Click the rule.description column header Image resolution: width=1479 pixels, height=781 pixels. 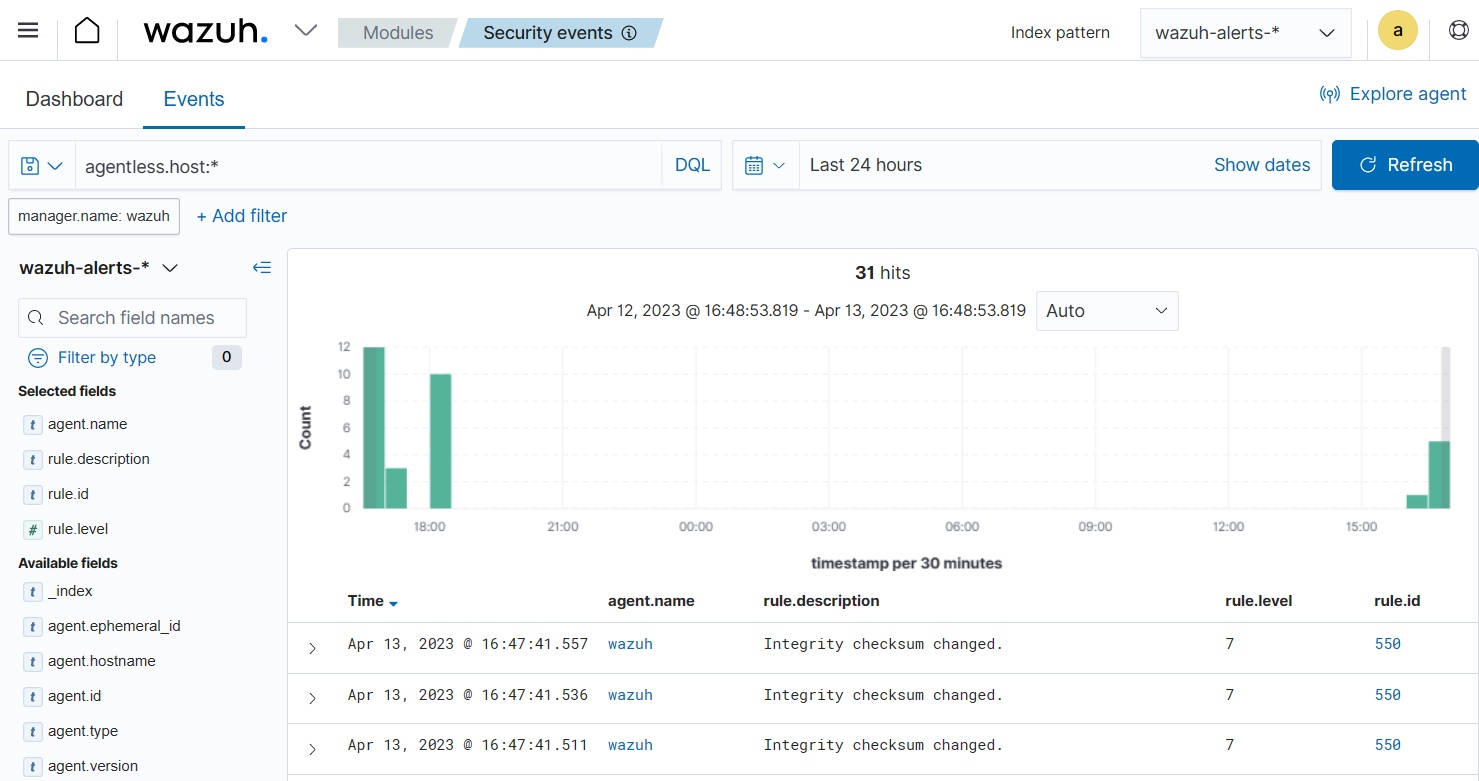click(x=821, y=601)
